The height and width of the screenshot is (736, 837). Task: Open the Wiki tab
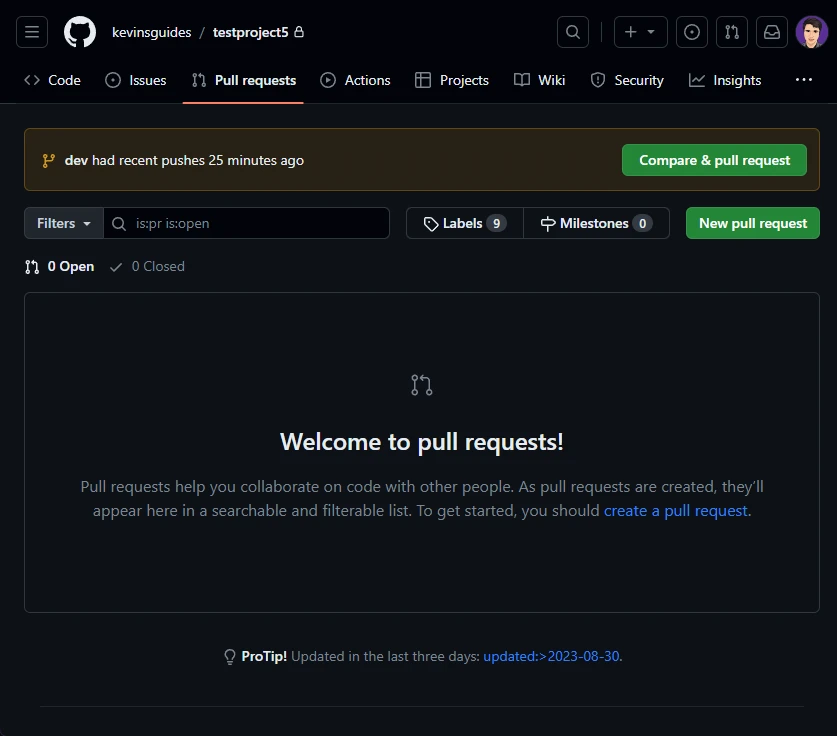point(539,80)
